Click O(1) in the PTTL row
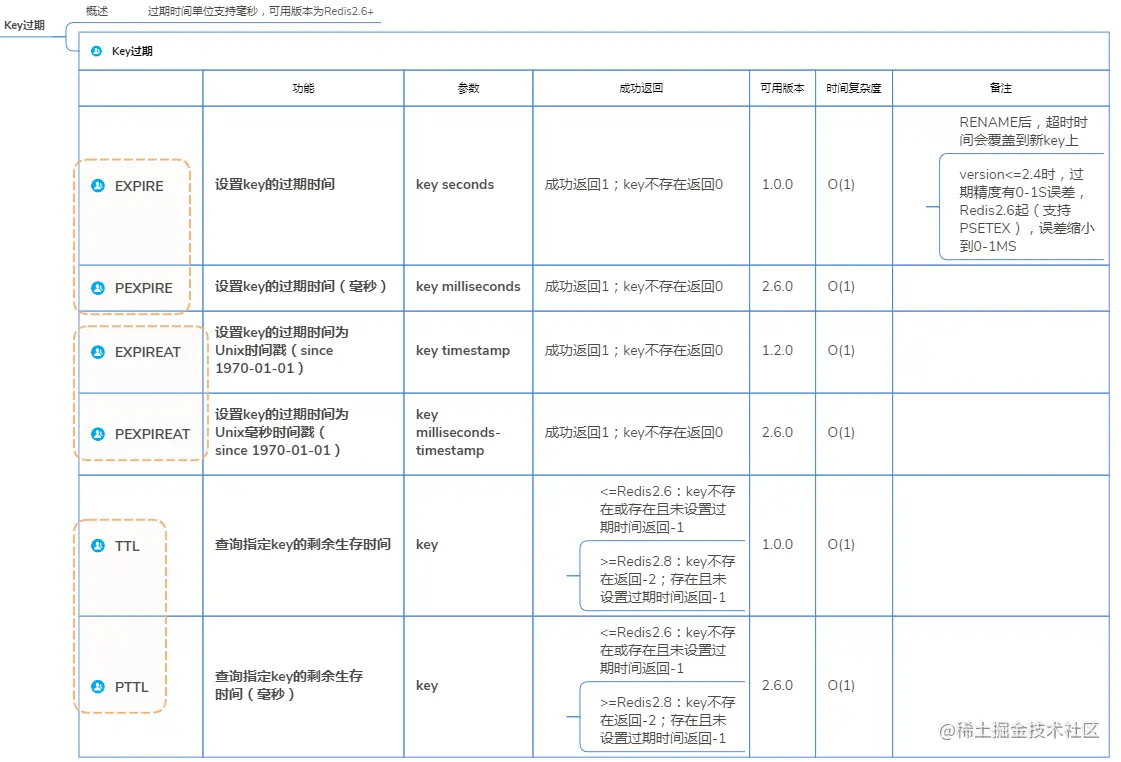The width and height of the screenshot is (1121, 762). [841, 686]
